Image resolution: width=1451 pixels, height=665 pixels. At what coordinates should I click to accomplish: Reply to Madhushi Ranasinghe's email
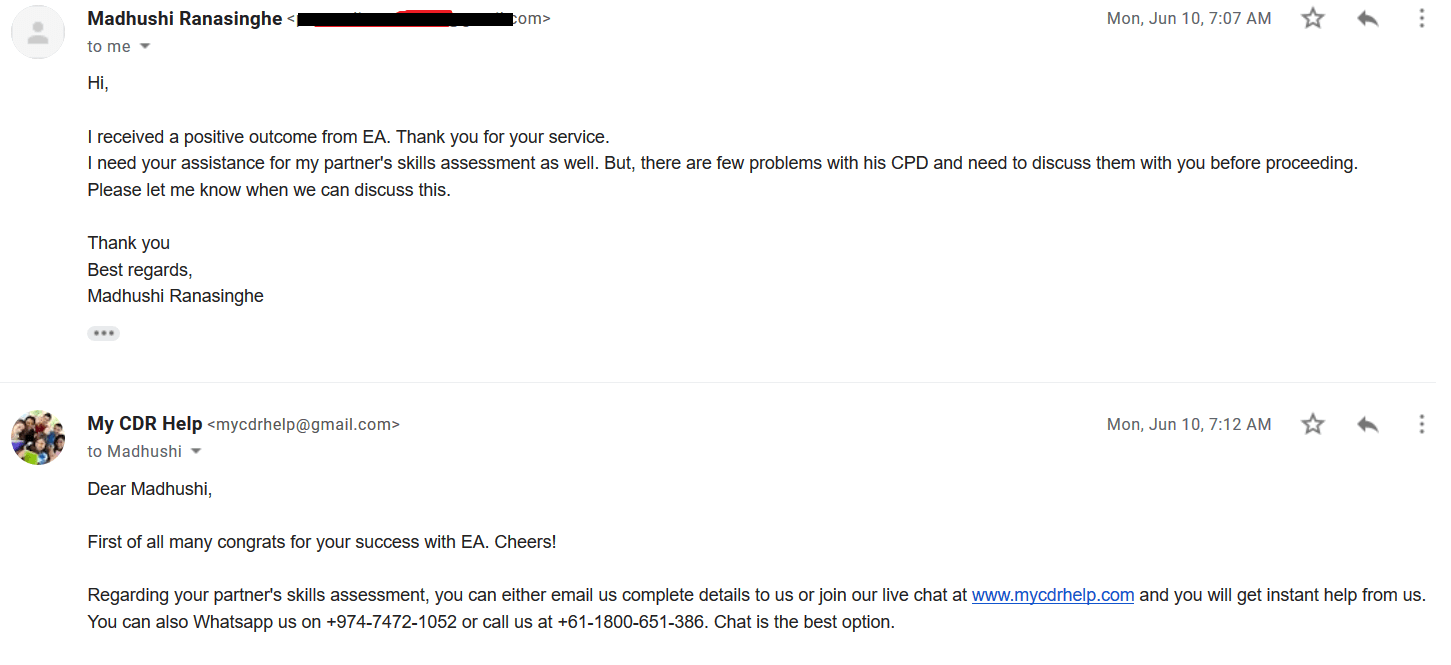tap(1367, 17)
